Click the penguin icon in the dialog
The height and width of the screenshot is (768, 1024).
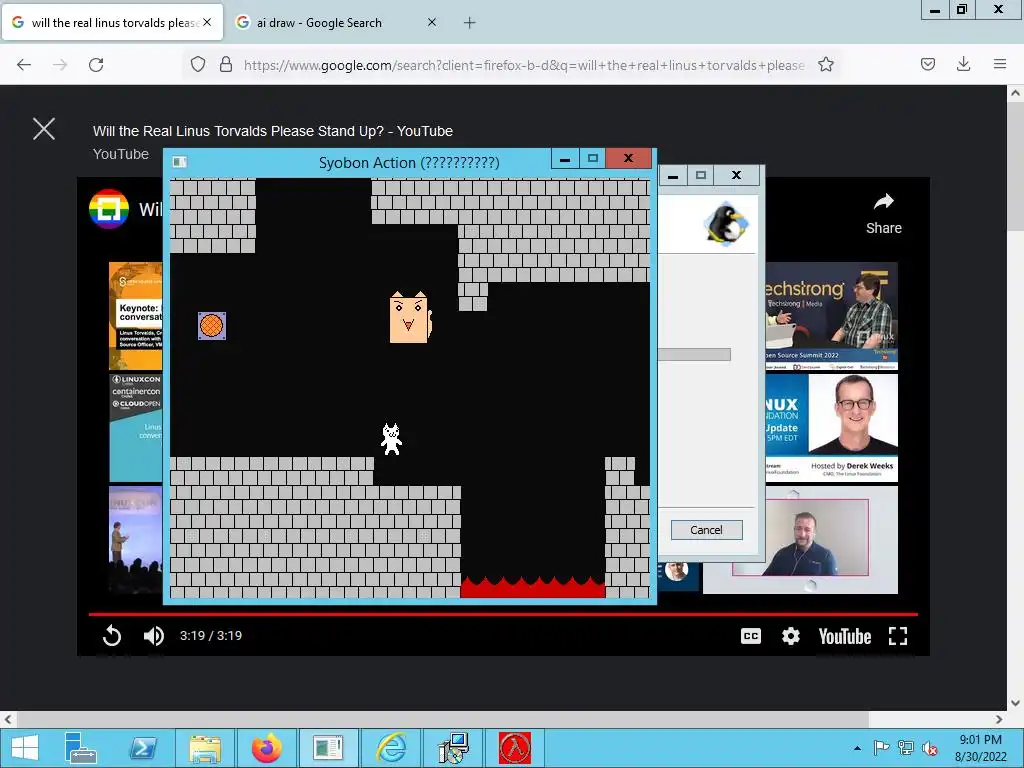(x=727, y=224)
